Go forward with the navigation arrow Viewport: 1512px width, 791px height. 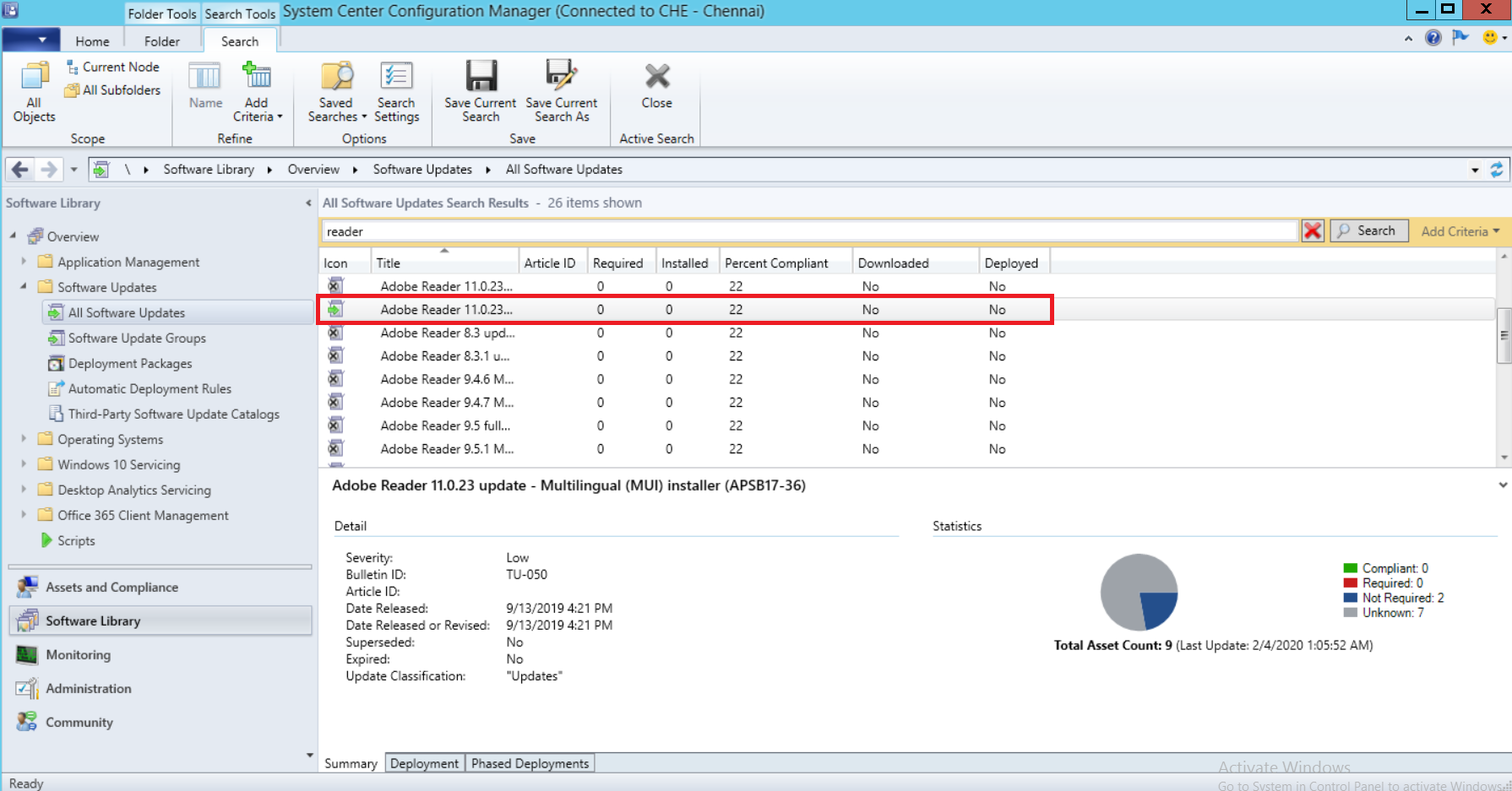click(x=49, y=170)
